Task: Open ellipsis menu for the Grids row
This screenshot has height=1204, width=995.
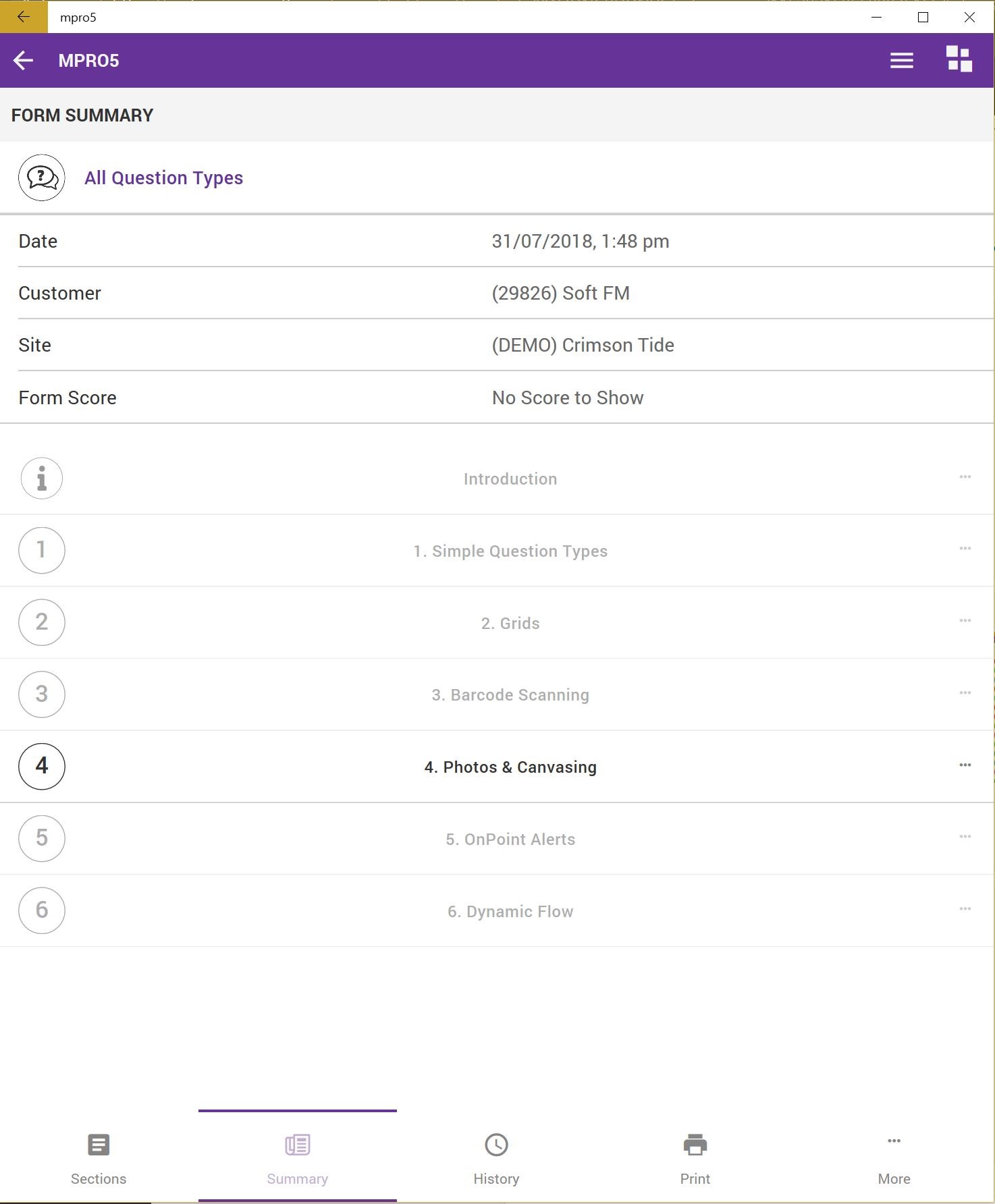Action: (965, 620)
